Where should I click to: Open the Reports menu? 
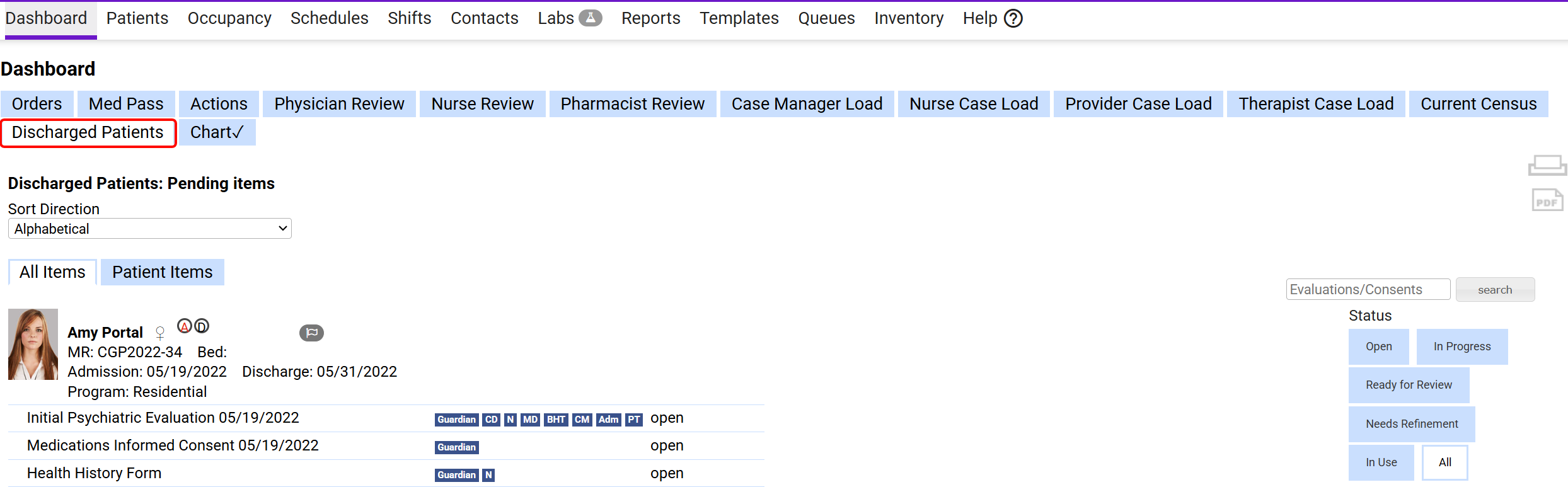tap(650, 18)
